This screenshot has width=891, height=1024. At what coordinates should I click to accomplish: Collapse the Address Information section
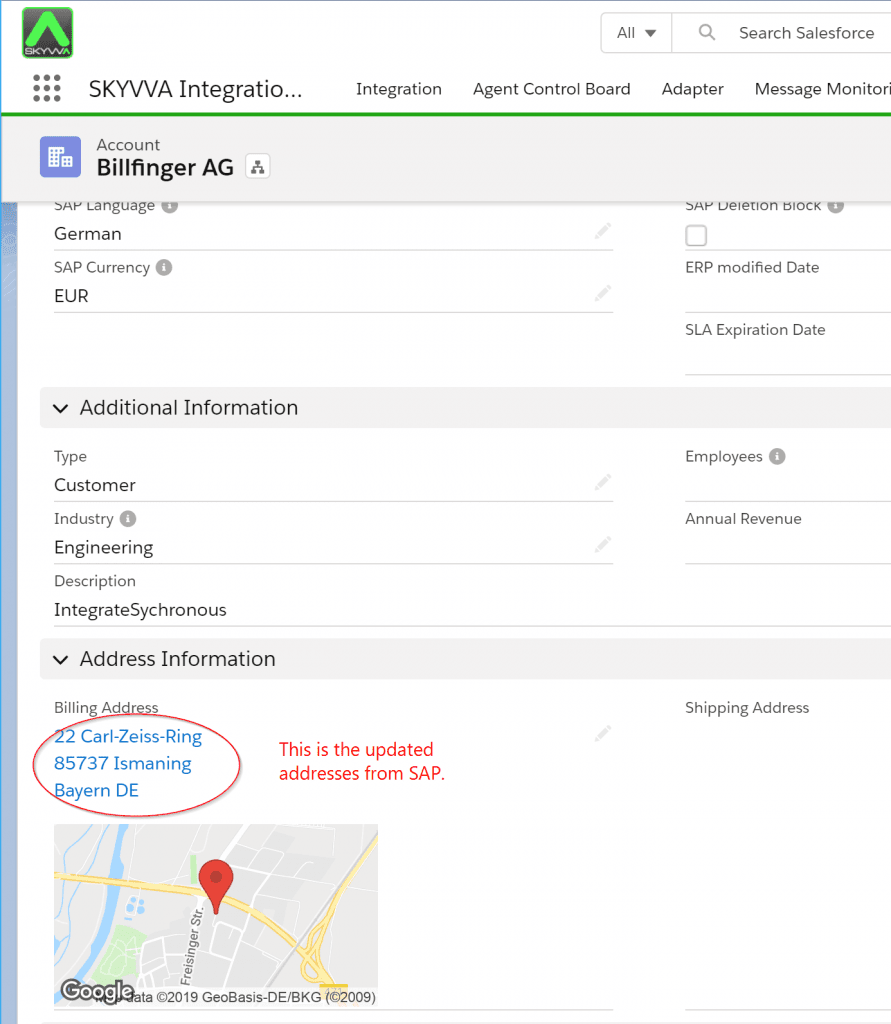[61, 659]
